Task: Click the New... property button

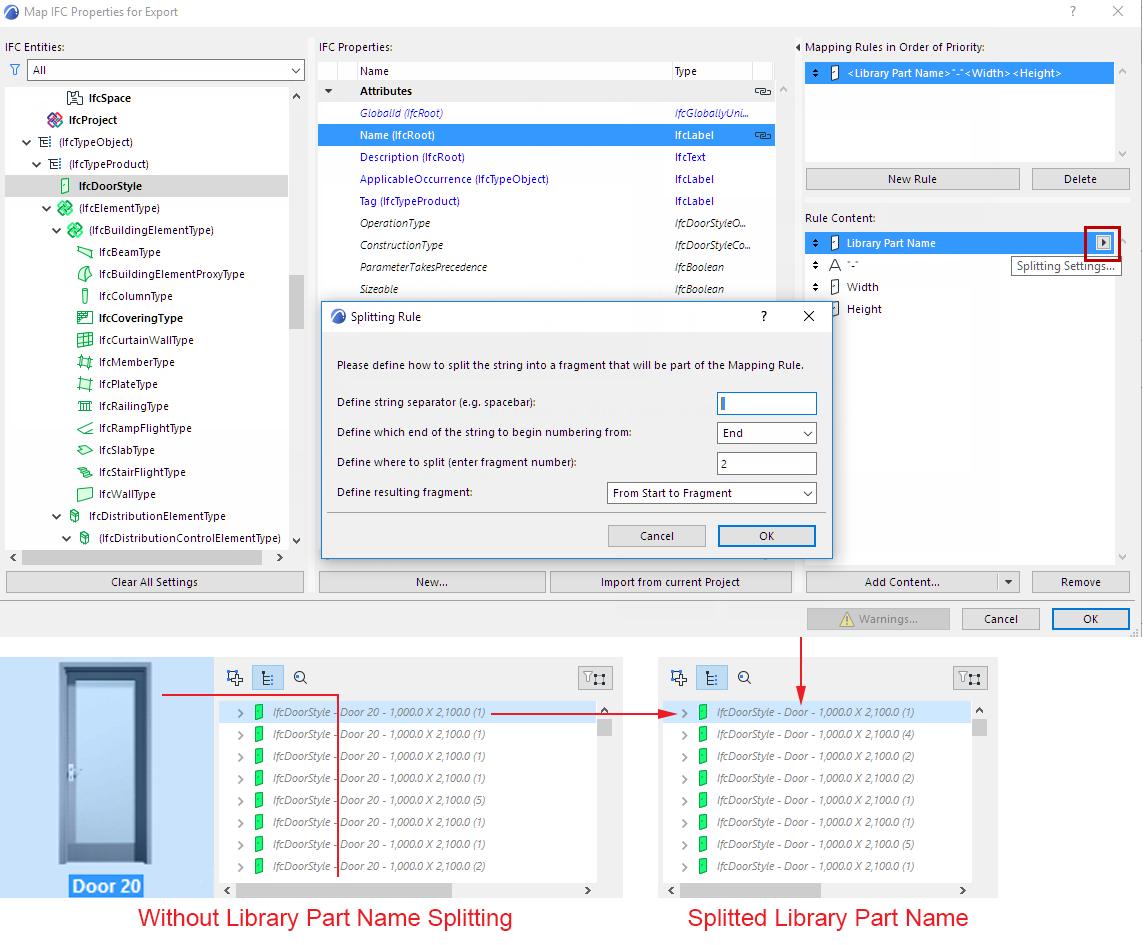Action: click(x=432, y=582)
